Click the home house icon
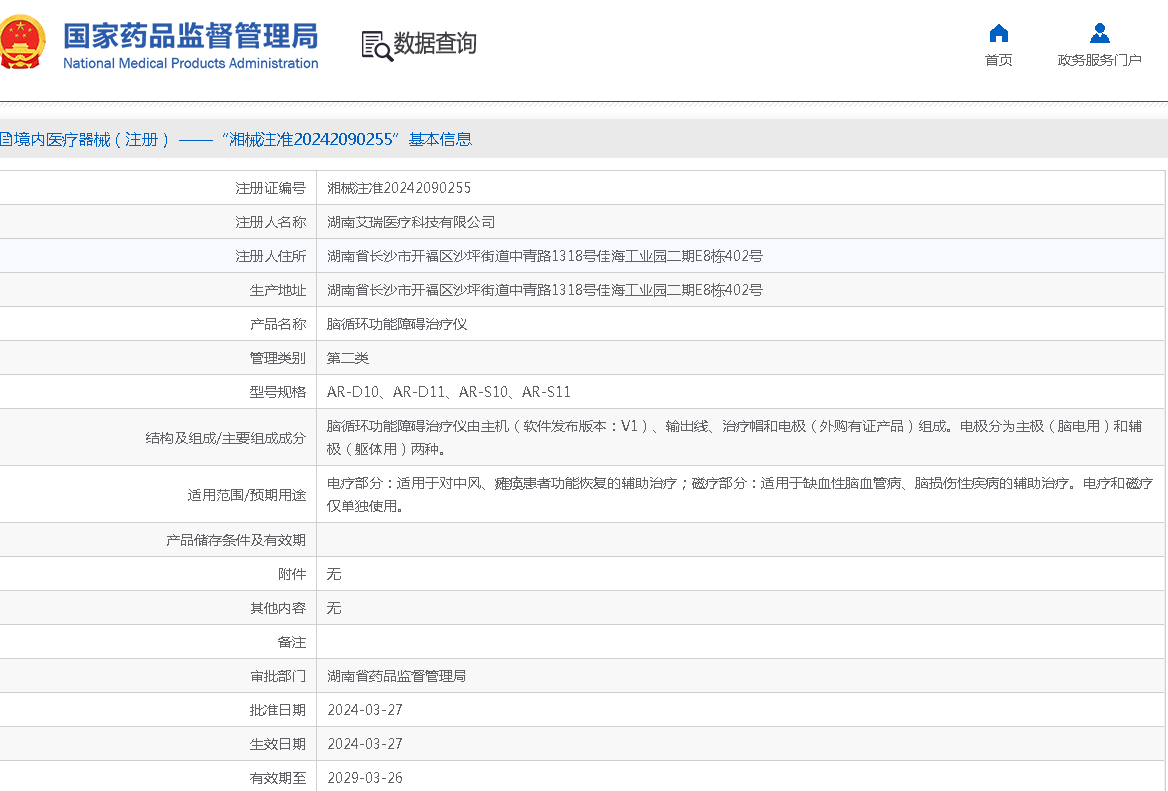The width and height of the screenshot is (1168, 791). click(998, 33)
